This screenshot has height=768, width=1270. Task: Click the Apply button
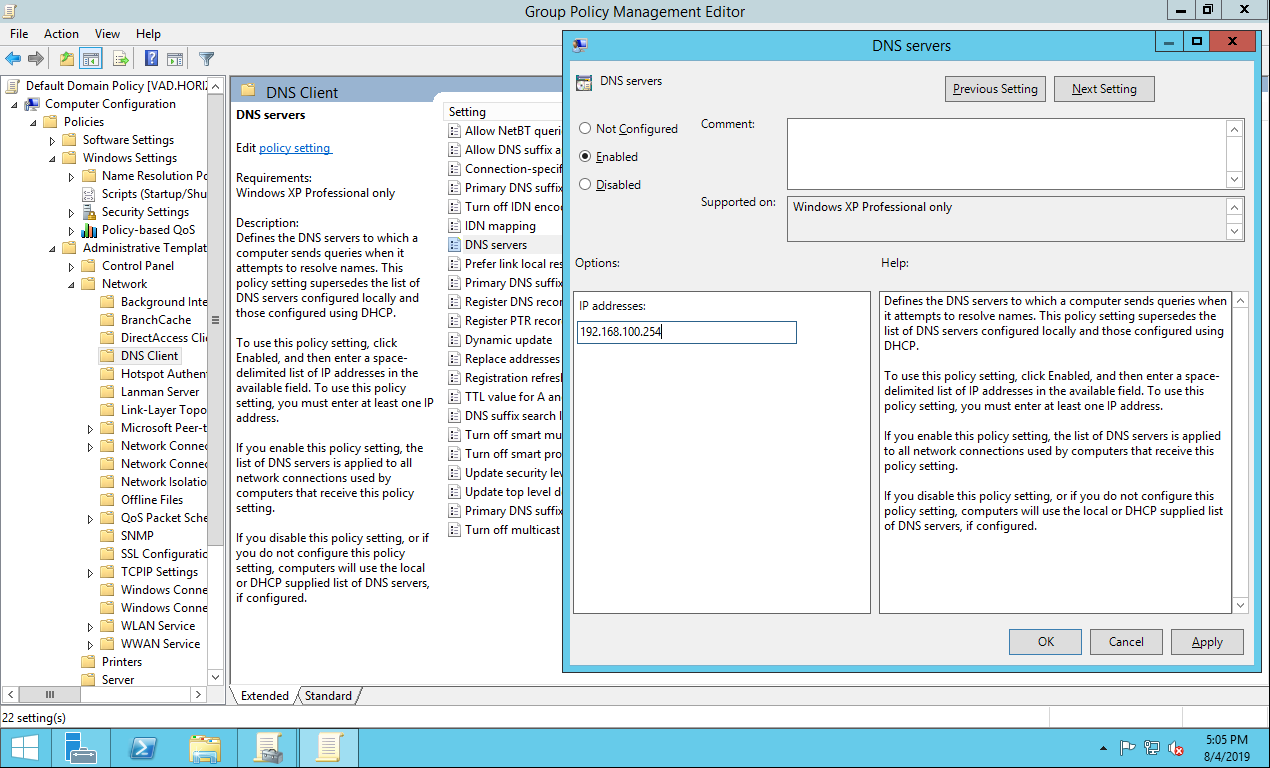pos(1206,642)
